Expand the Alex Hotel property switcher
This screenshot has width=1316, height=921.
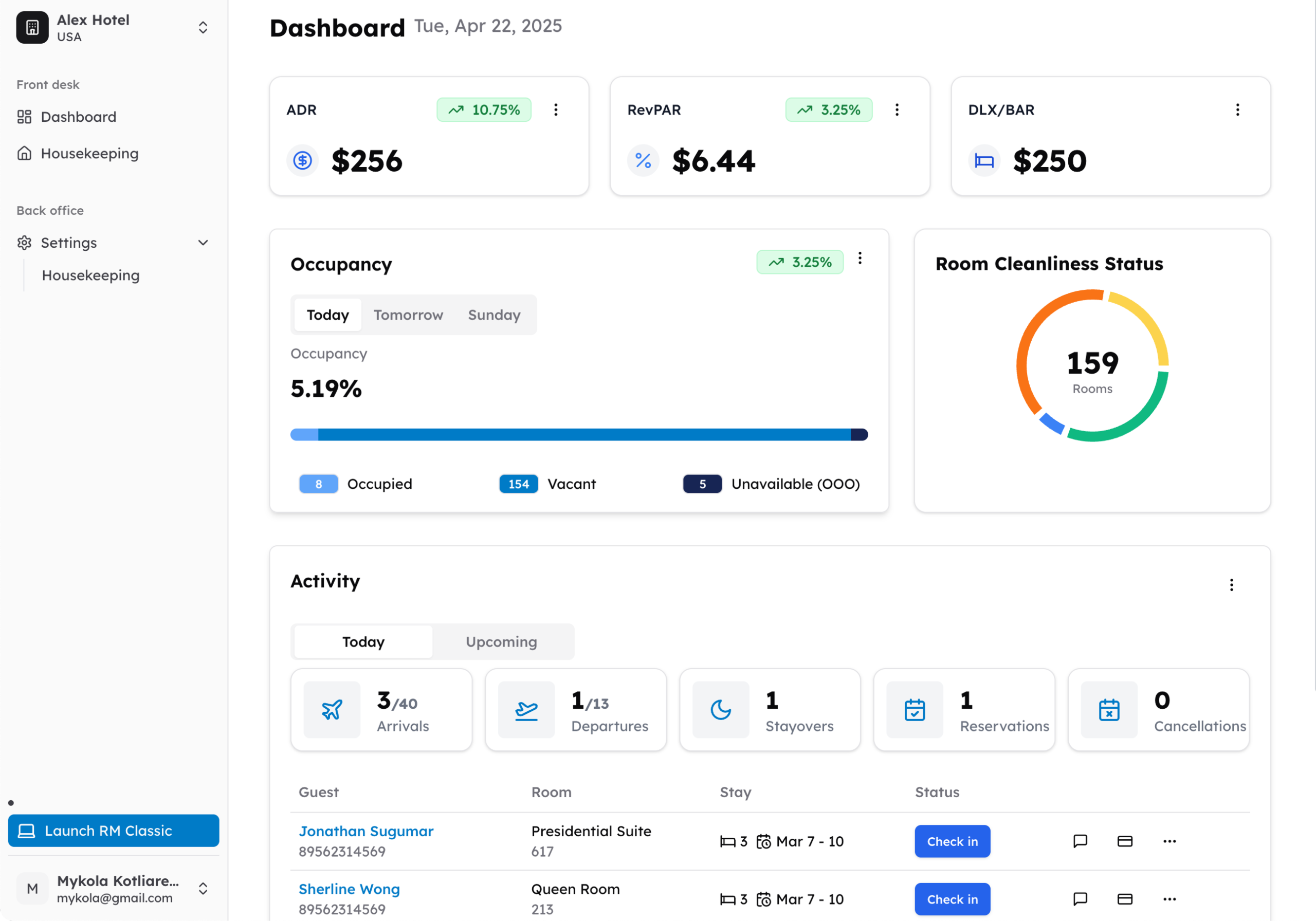point(203,28)
